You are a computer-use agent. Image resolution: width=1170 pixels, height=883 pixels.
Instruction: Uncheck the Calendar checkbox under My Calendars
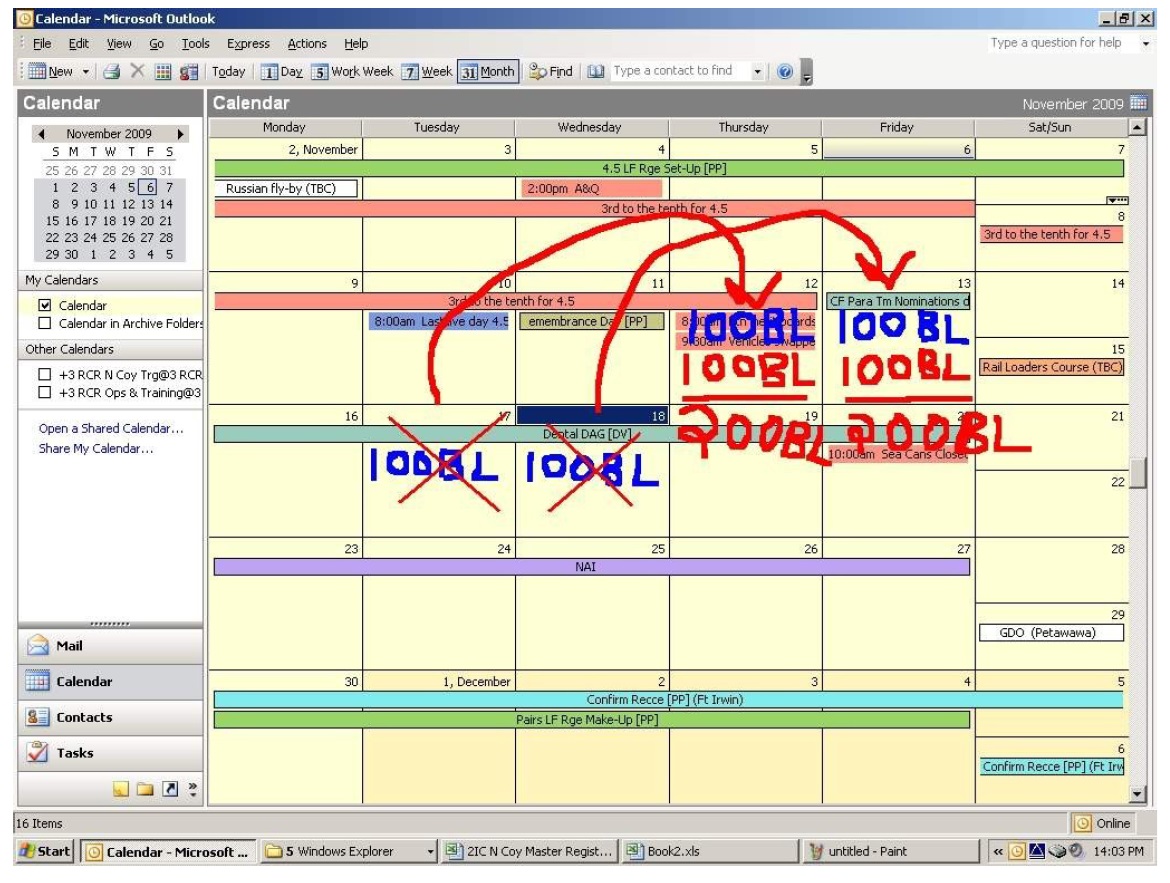click(44, 306)
